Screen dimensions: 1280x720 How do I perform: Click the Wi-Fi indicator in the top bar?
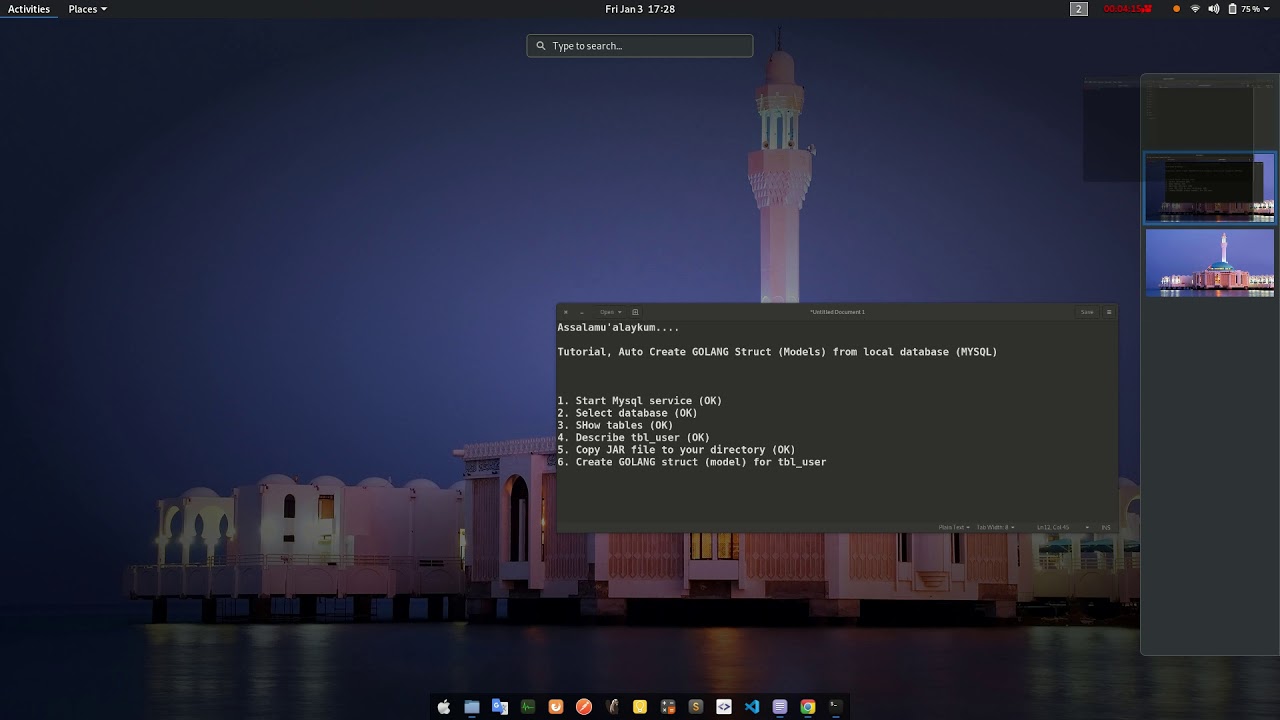(1195, 9)
